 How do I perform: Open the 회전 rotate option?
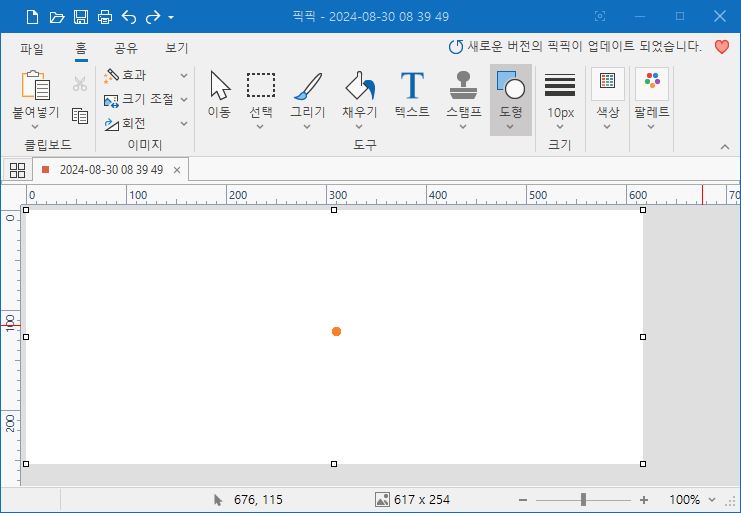pos(125,124)
